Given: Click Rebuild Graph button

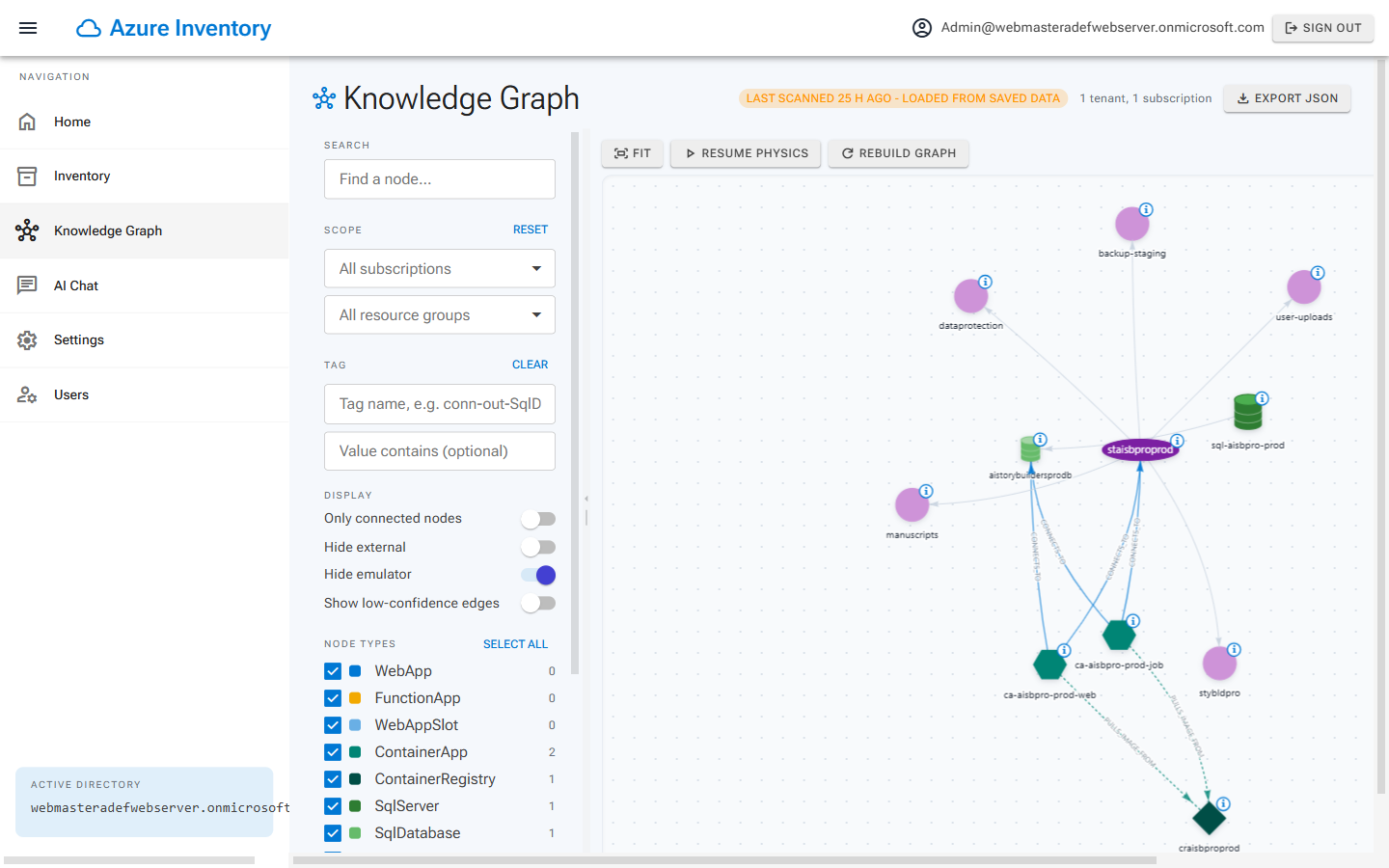Looking at the screenshot, I should pyautogui.click(x=898, y=153).
